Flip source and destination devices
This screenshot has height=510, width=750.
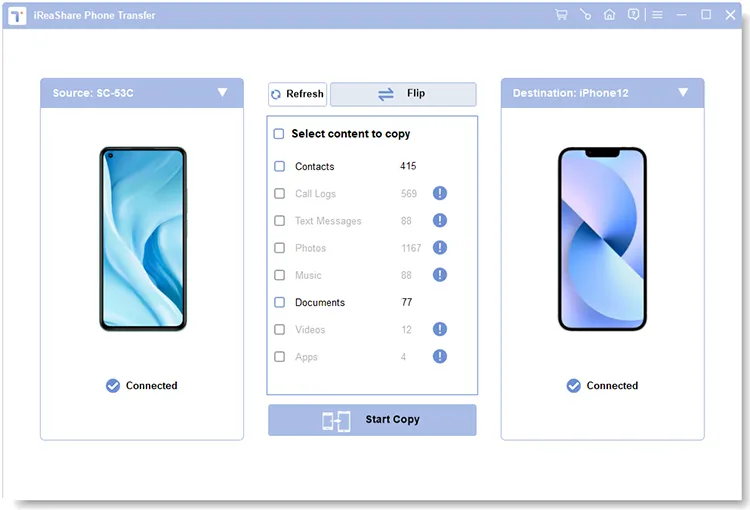click(403, 94)
